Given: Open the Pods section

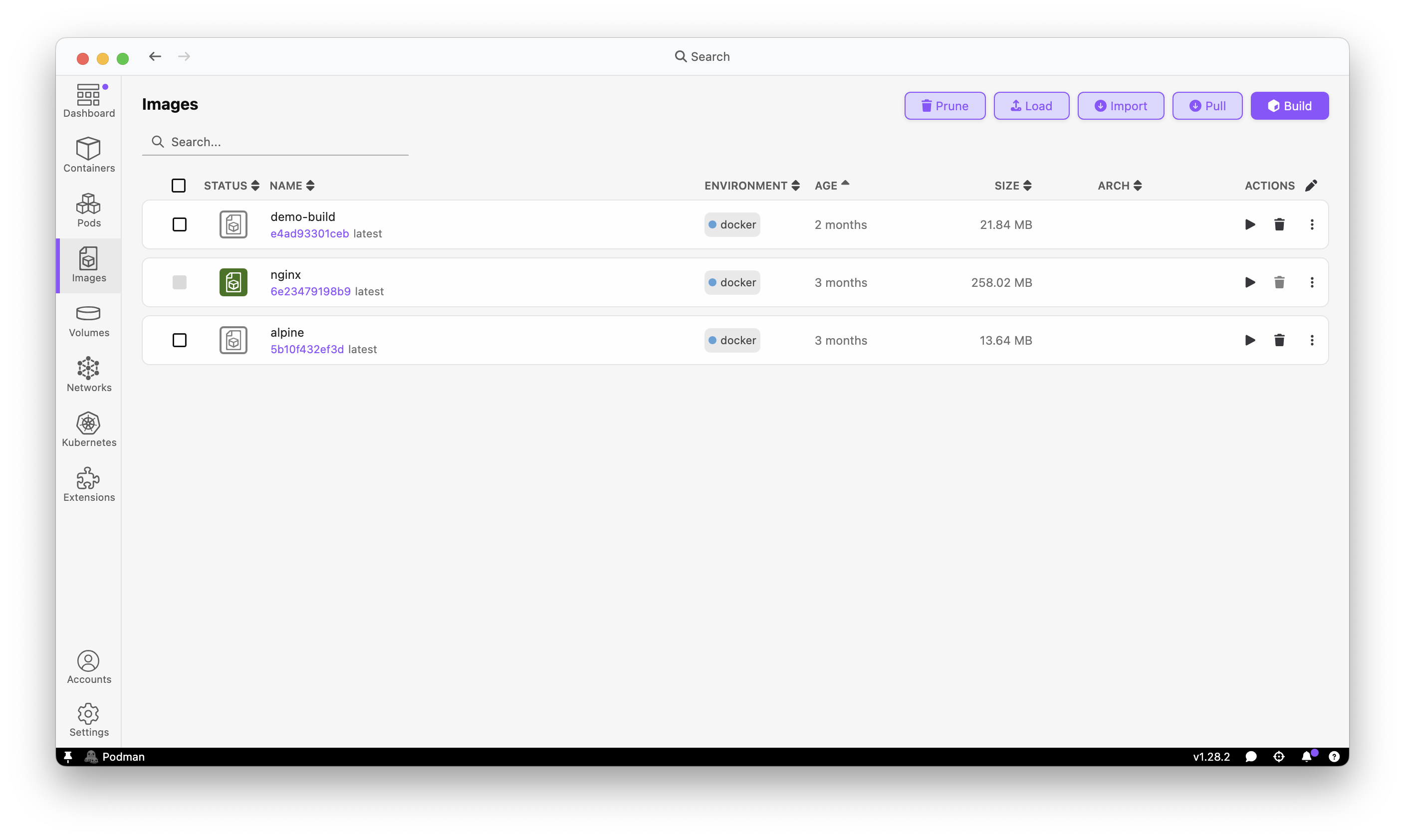Looking at the screenshot, I should (x=89, y=210).
